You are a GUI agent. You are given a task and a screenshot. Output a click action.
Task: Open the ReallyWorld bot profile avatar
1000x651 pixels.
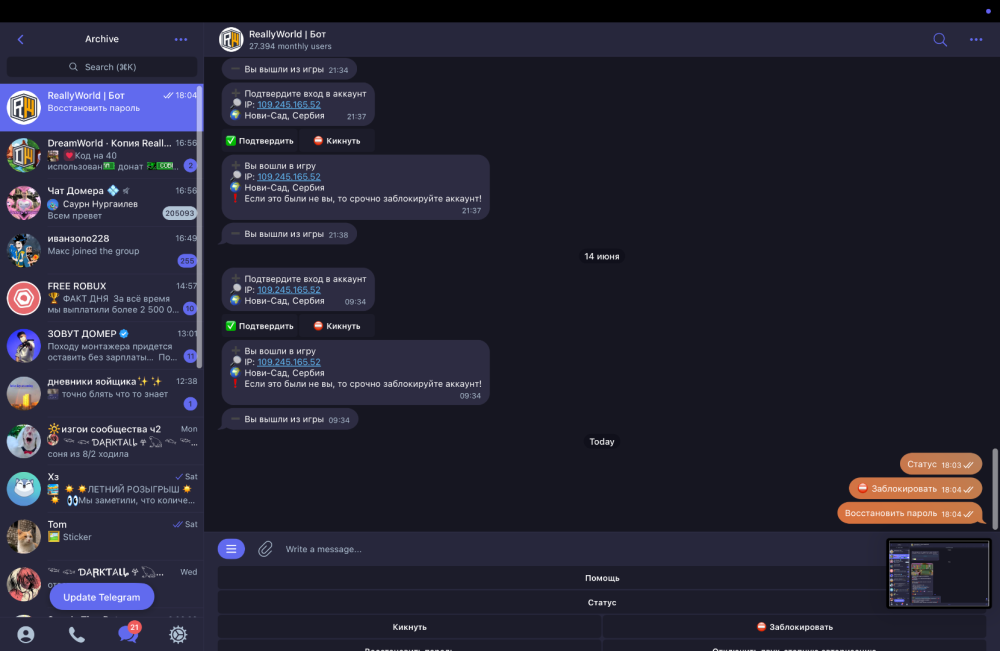pos(231,40)
